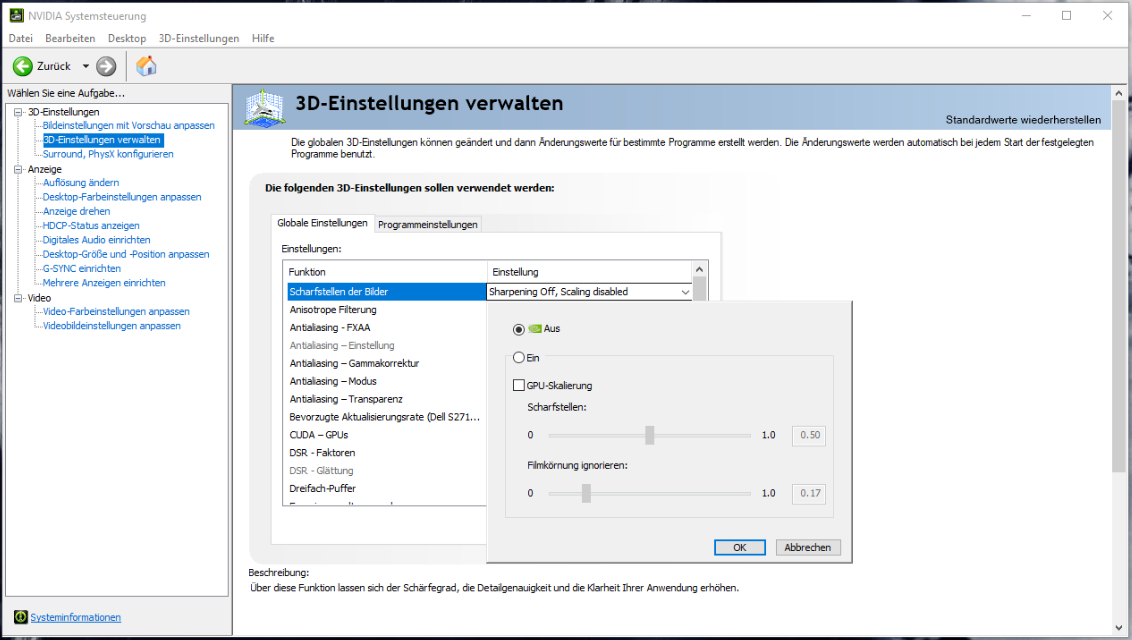
Task: Open HDCP-Status anzeigen
Action: coord(91,226)
